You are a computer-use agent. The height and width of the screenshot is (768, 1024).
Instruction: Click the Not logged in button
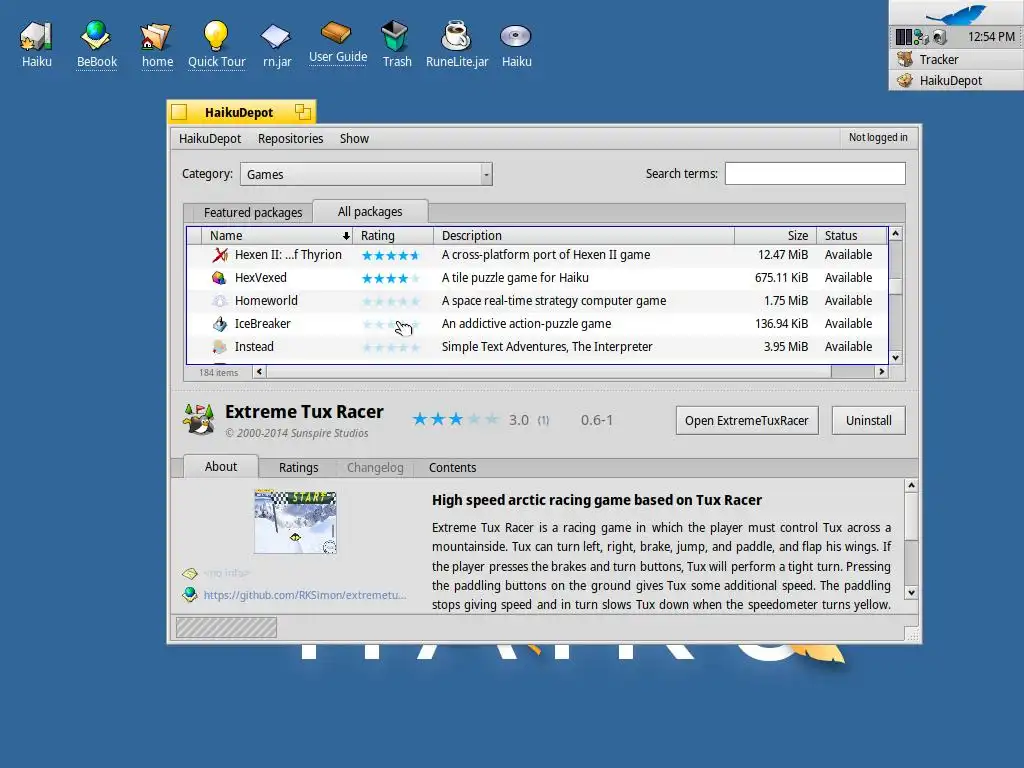(x=878, y=137)
